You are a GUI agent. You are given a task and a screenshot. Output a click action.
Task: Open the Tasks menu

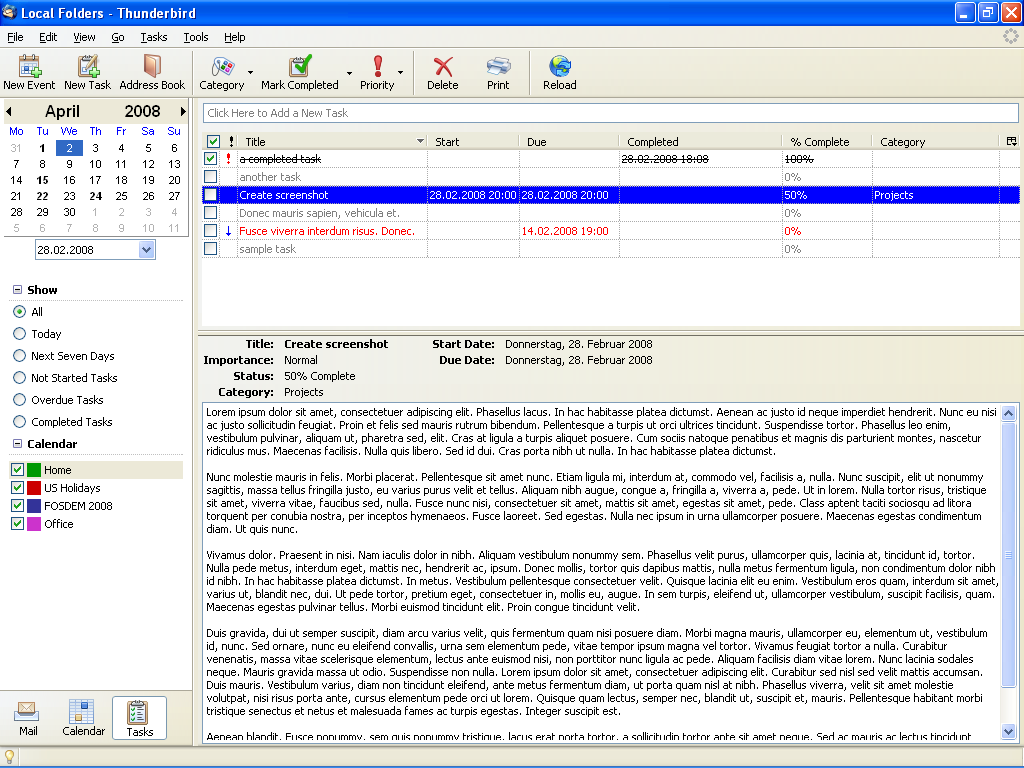pos(153,37)
